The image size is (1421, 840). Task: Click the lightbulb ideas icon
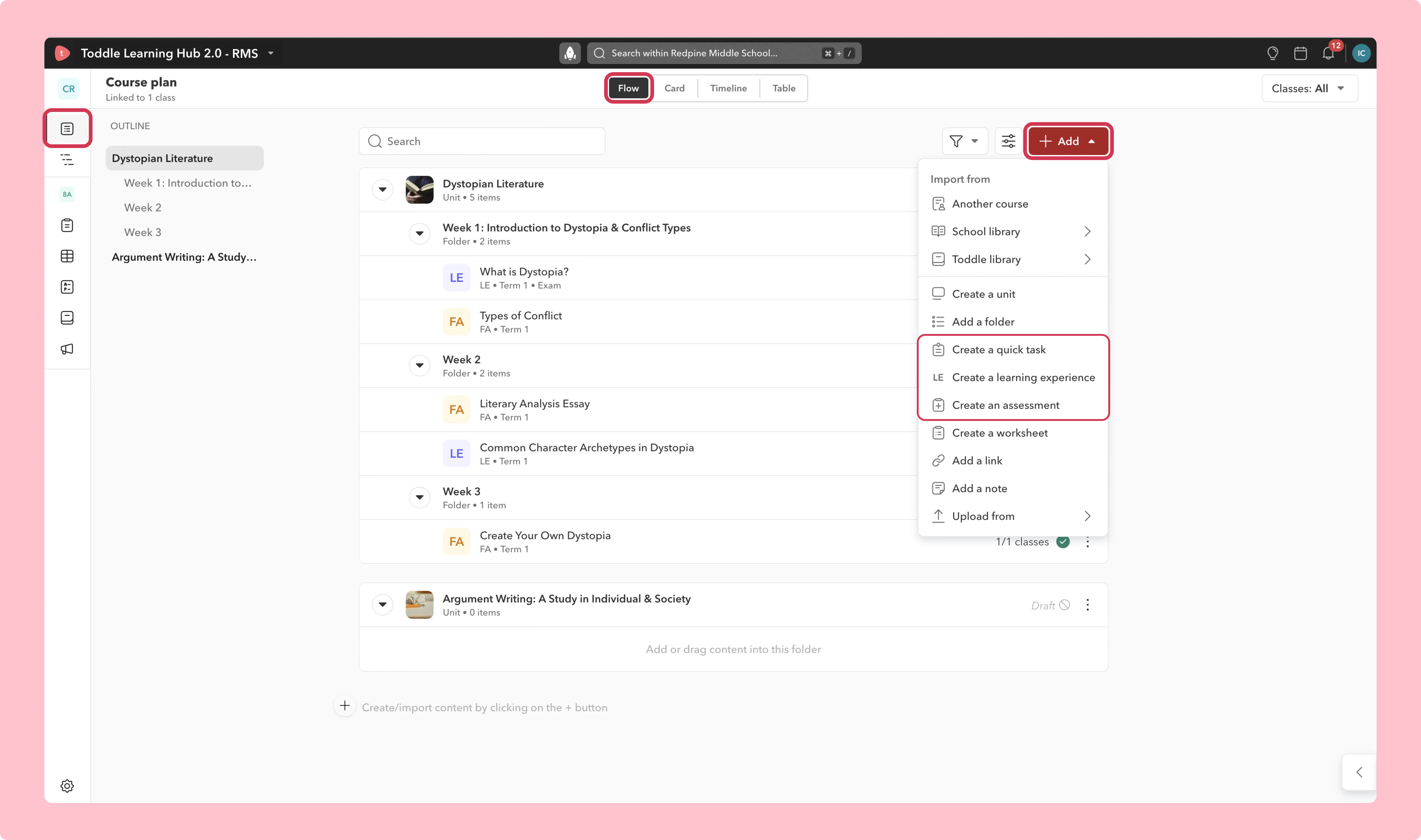coord(1273,53)
